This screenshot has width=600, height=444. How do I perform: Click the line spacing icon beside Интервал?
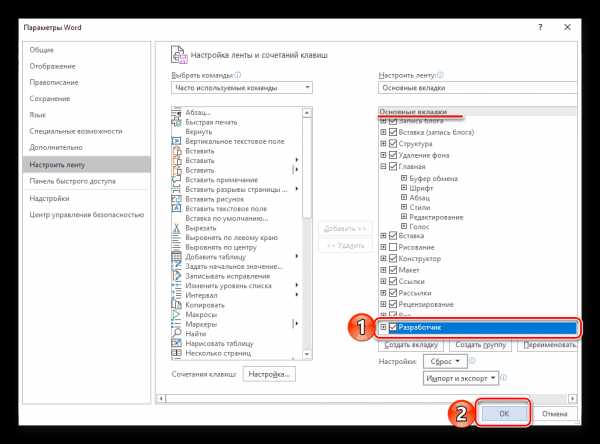(176, 295)
